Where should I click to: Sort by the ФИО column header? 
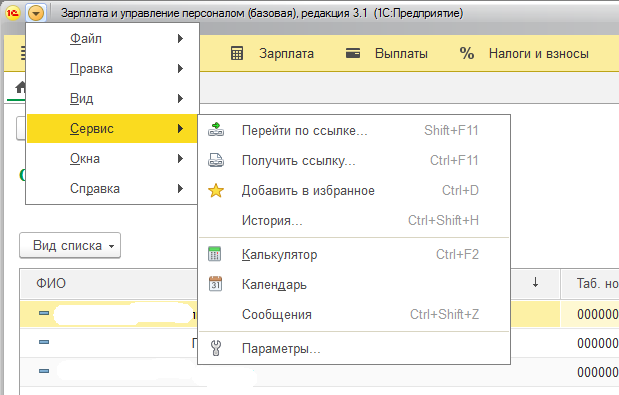pos(51,283)
